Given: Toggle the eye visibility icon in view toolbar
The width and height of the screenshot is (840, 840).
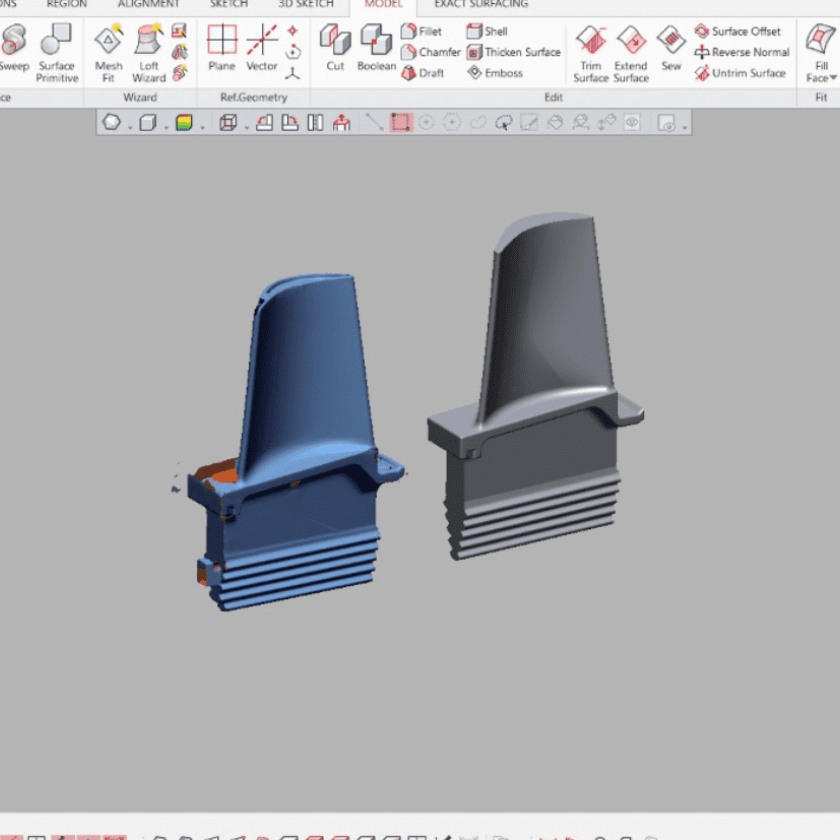Looking at the screenshot, I should pyautogui.click(x=632, y=123).
